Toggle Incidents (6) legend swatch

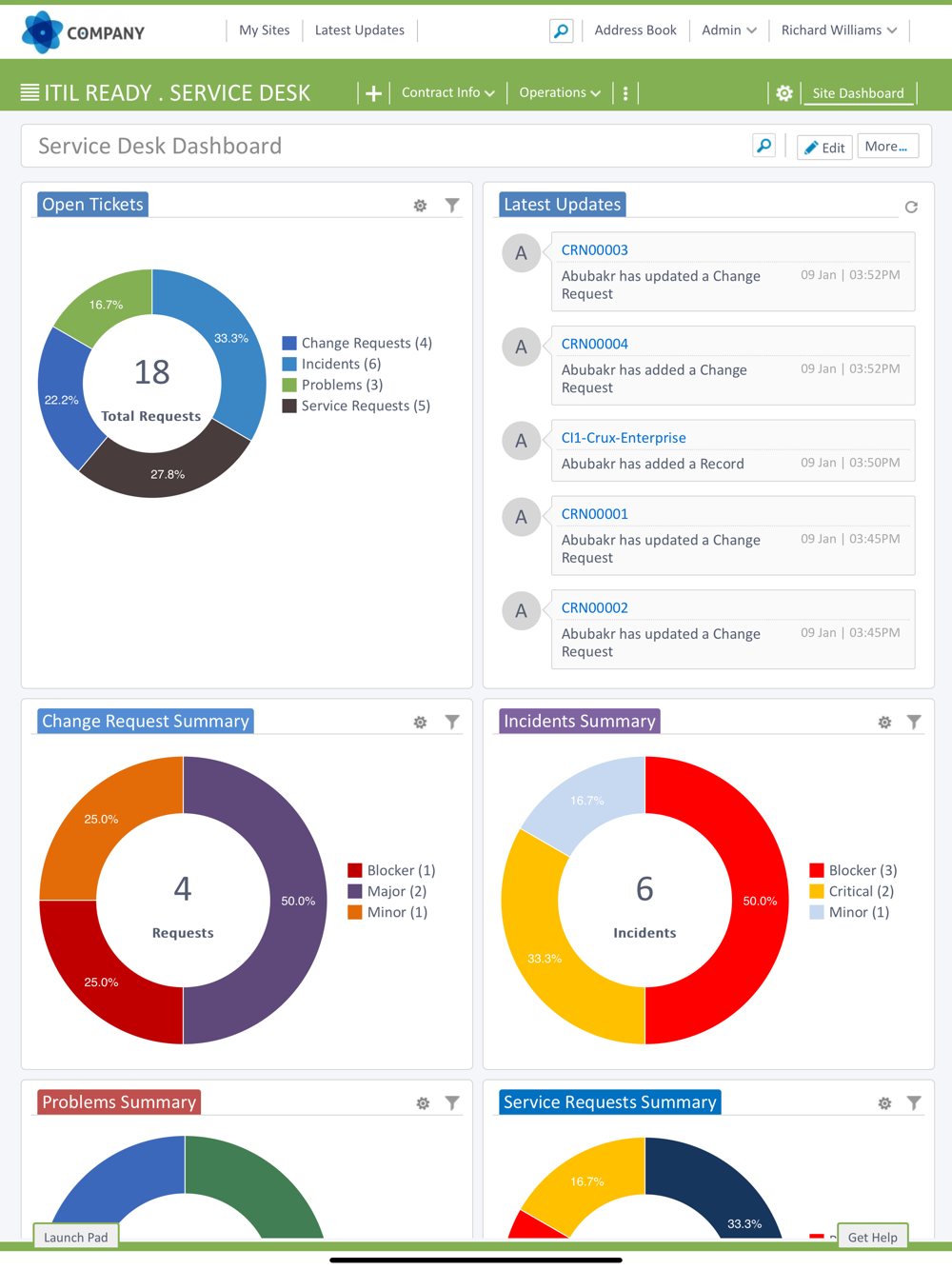pyautogui.click(x=289, y=364)
